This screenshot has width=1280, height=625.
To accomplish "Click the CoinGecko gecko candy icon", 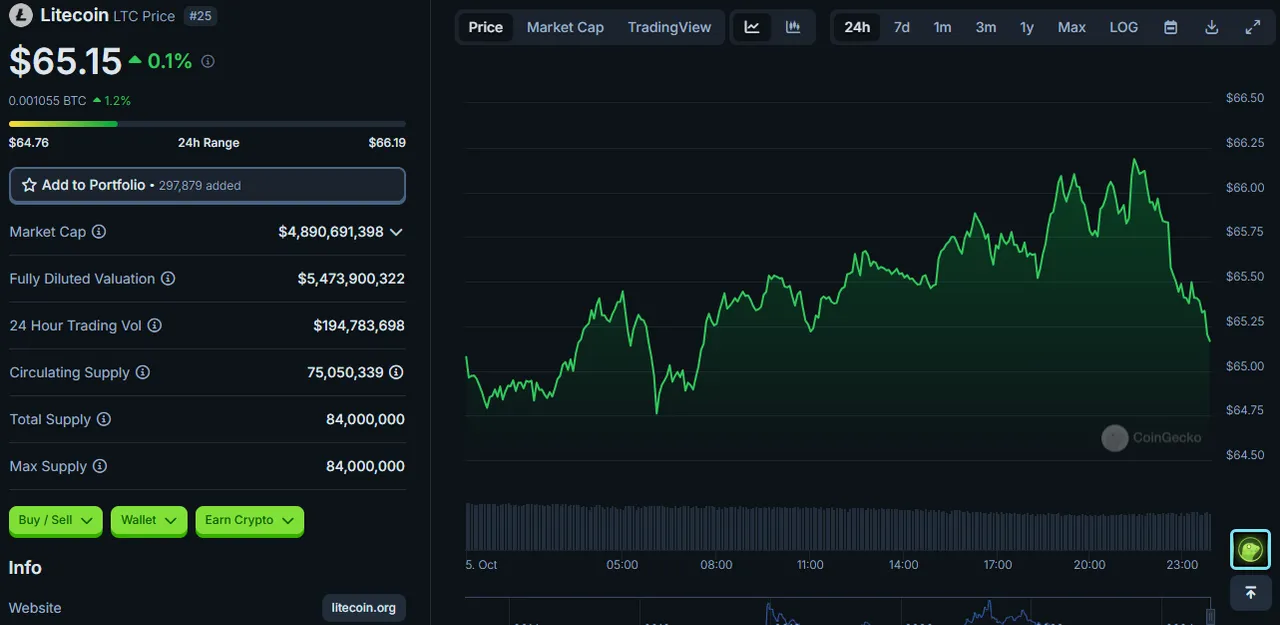I will pyautogui.click(x=1250, y=549).
